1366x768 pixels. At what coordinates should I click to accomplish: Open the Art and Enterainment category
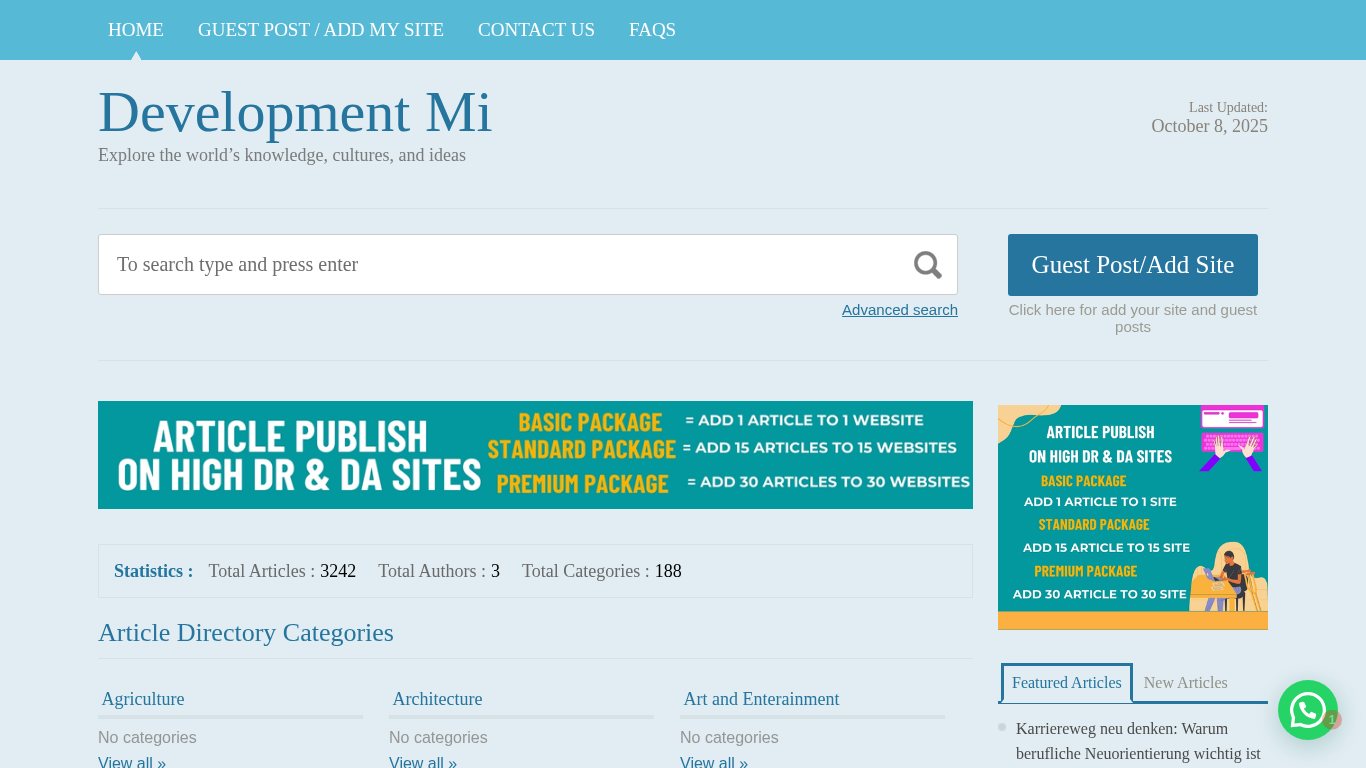click(761, 699)
